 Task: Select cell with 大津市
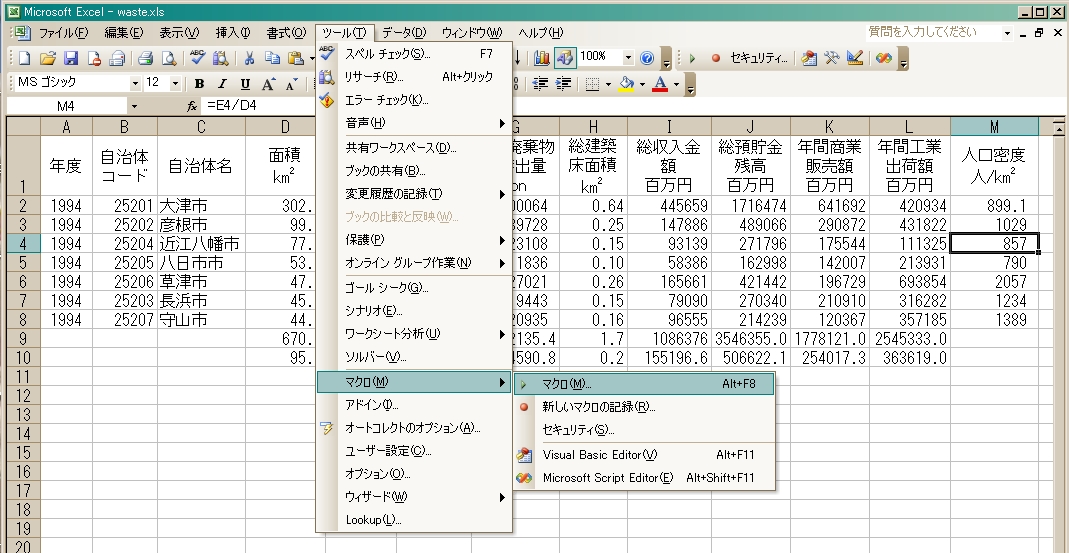click(201, 206)
